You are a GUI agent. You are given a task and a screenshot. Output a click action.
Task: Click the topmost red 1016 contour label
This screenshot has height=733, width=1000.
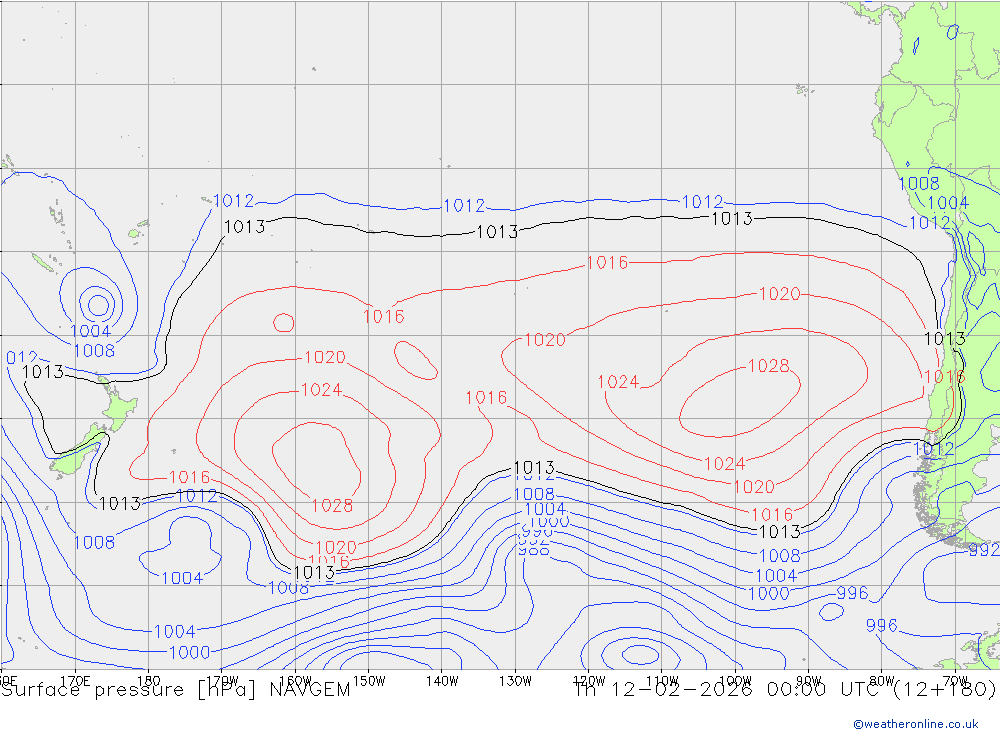tap(607, 262)
